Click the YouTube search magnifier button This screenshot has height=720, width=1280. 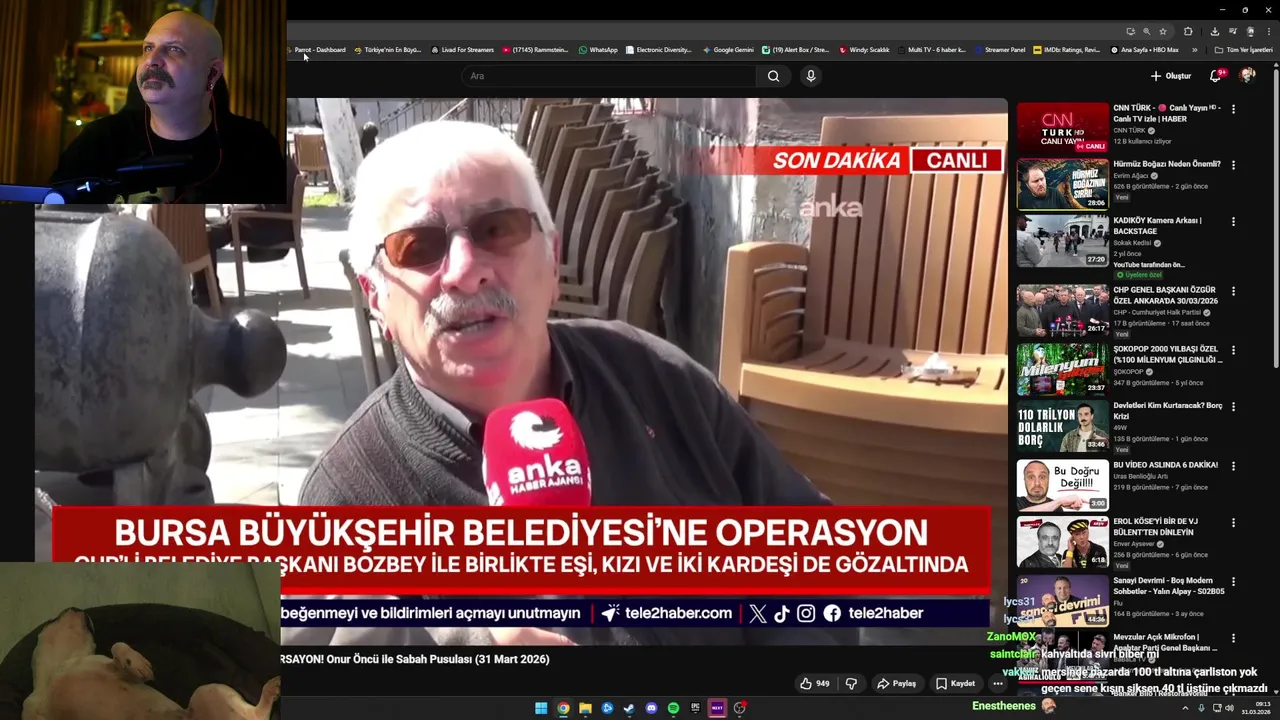(773, 76)
